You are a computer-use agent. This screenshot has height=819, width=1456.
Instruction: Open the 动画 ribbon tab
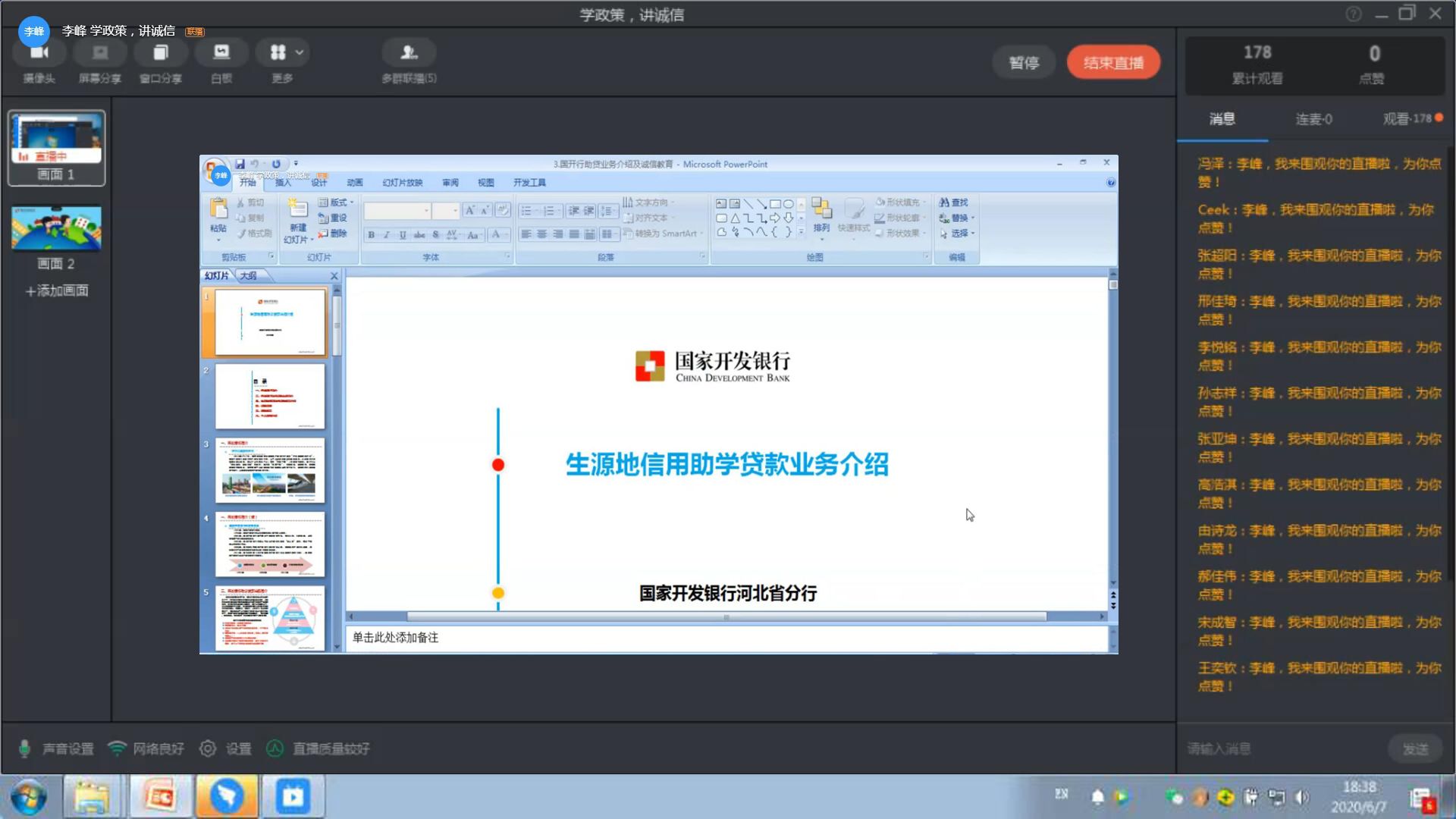(355, 183)
